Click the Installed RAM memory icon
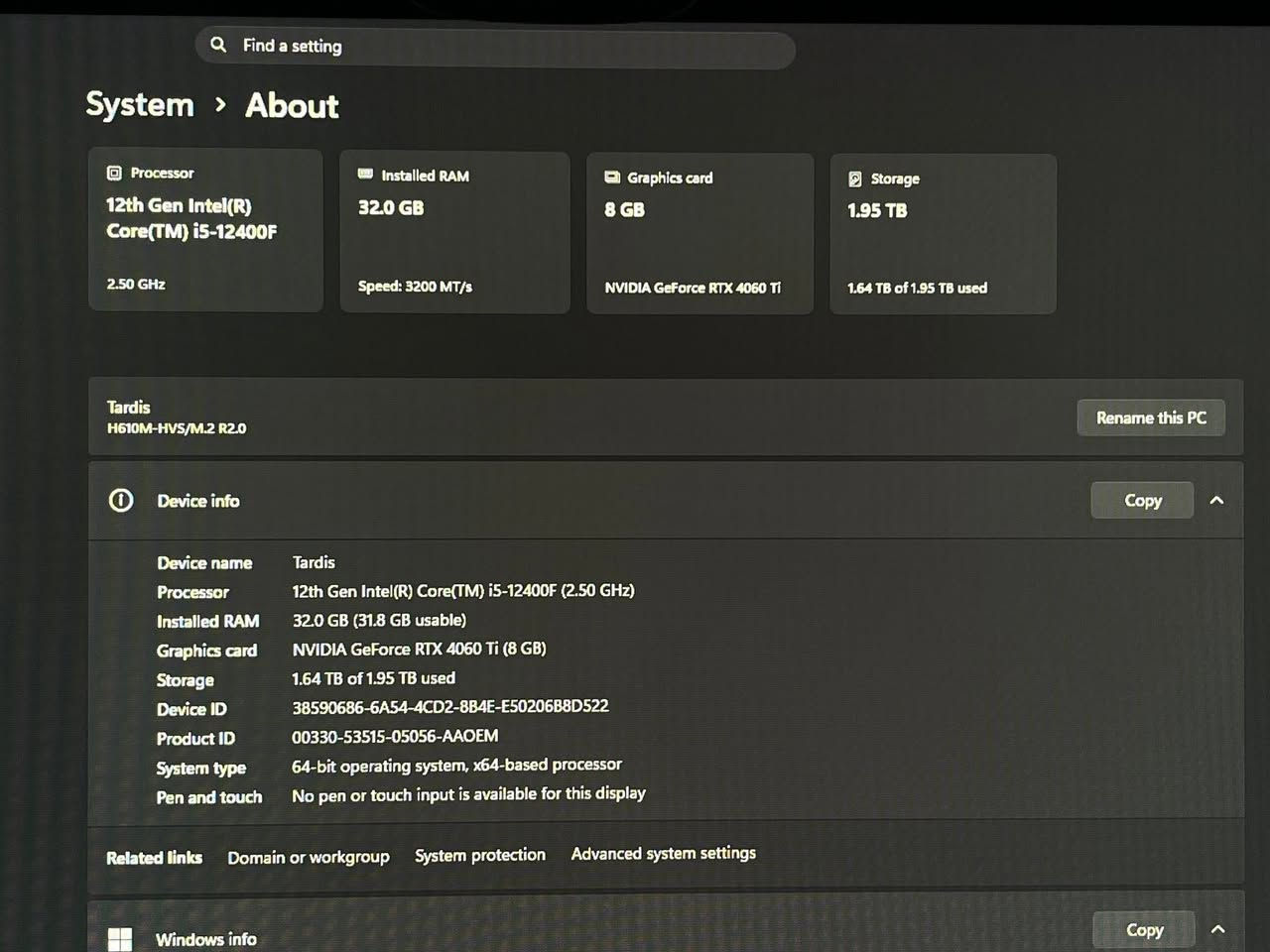Image resolution: width=1270 pixels, height=952 pixels. [x=365, y=175]
